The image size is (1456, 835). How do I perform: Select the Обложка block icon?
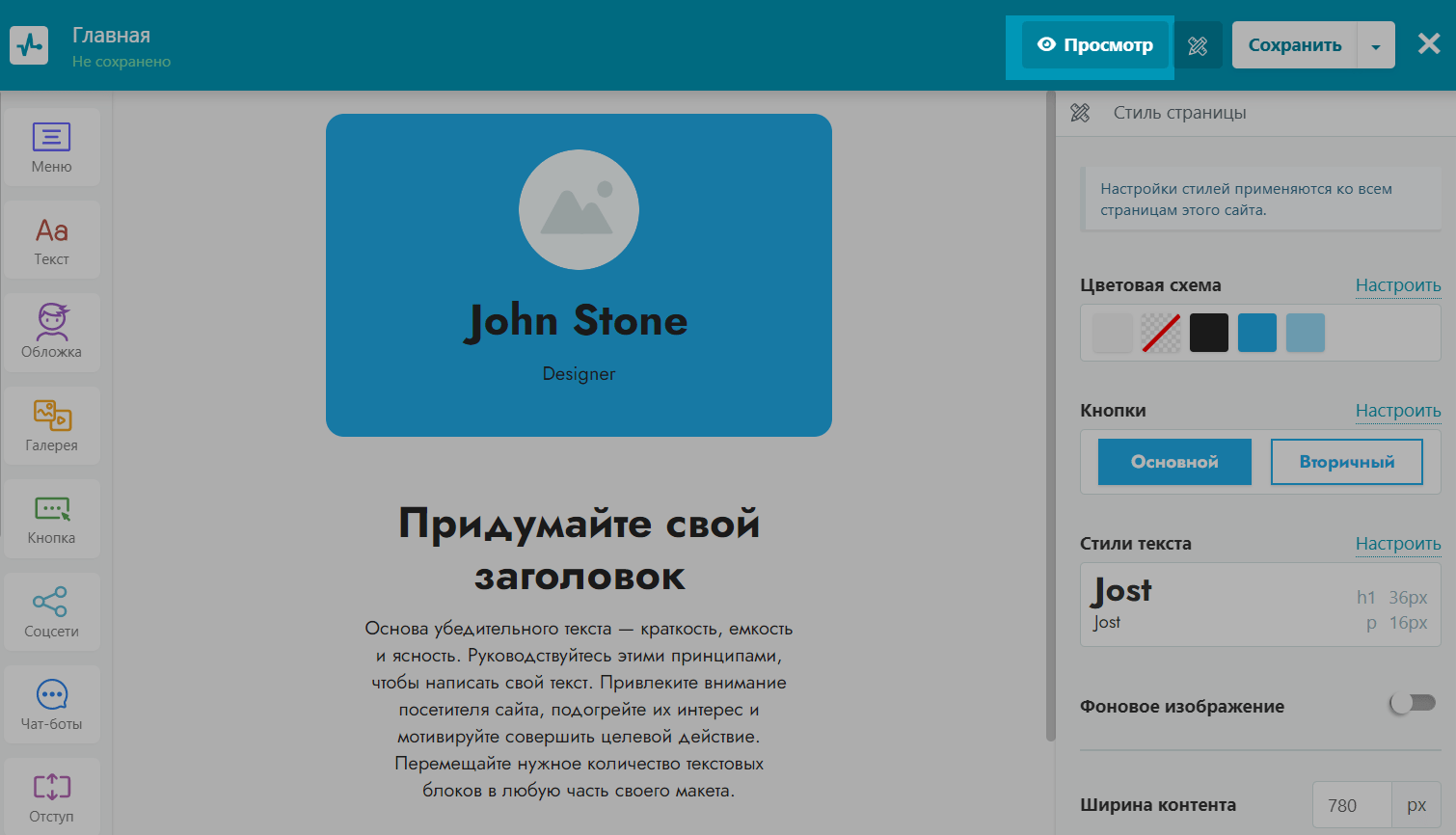51,333
